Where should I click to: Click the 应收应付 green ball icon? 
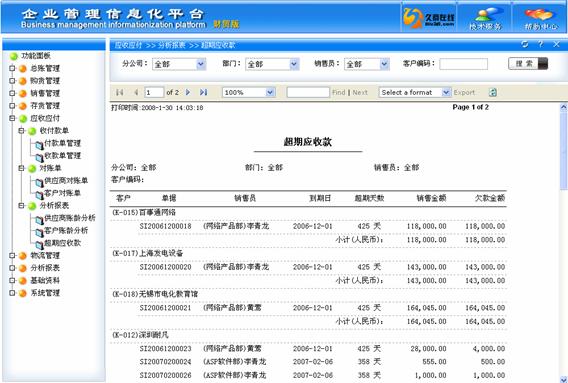click(23, 118)
